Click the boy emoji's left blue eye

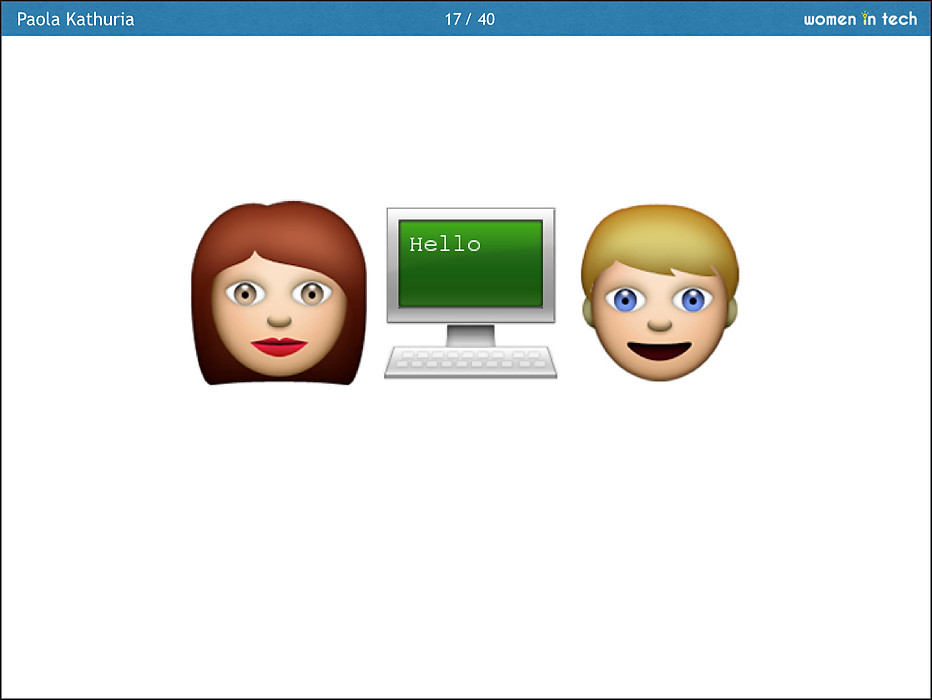[x=623, y=298]
